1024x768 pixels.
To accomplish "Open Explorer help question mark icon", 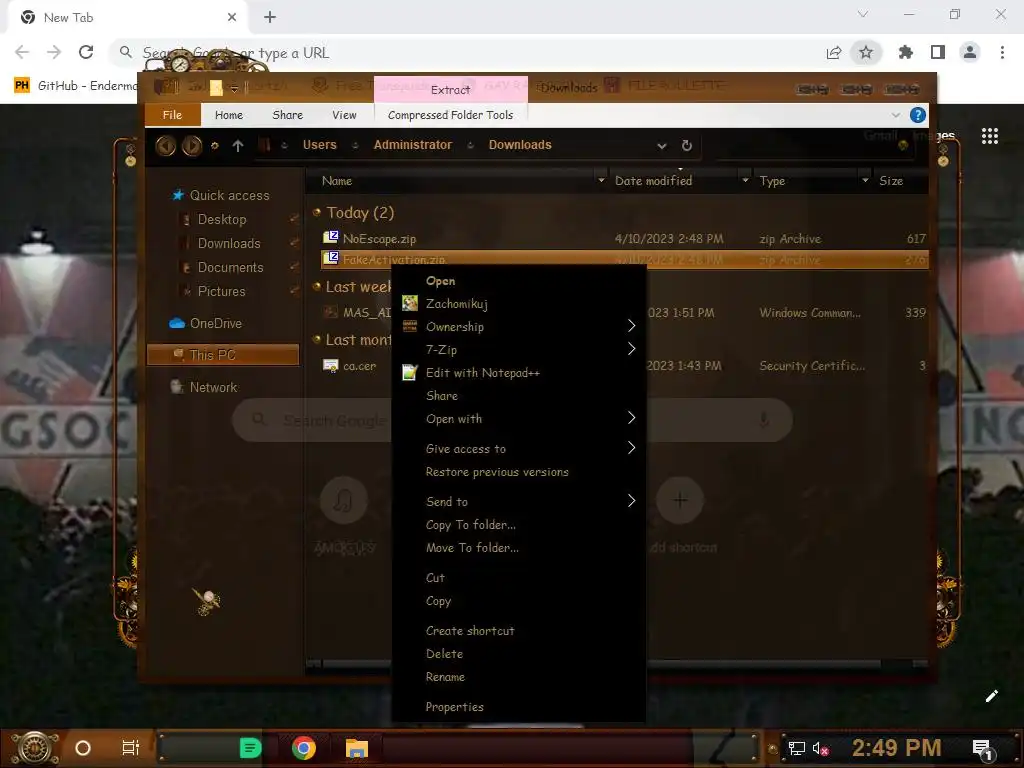I will click(x=918, y=115).
